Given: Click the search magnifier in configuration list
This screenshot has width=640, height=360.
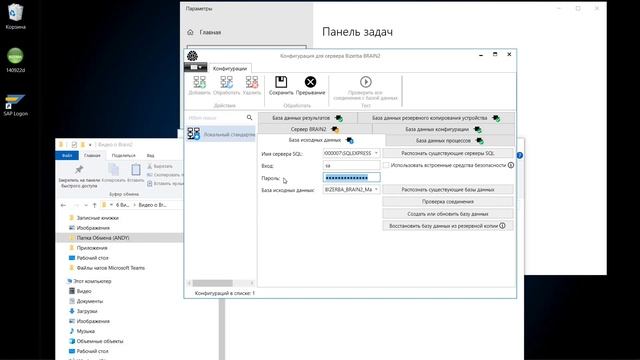Looking at the screenshot, I should pos(249,118).
